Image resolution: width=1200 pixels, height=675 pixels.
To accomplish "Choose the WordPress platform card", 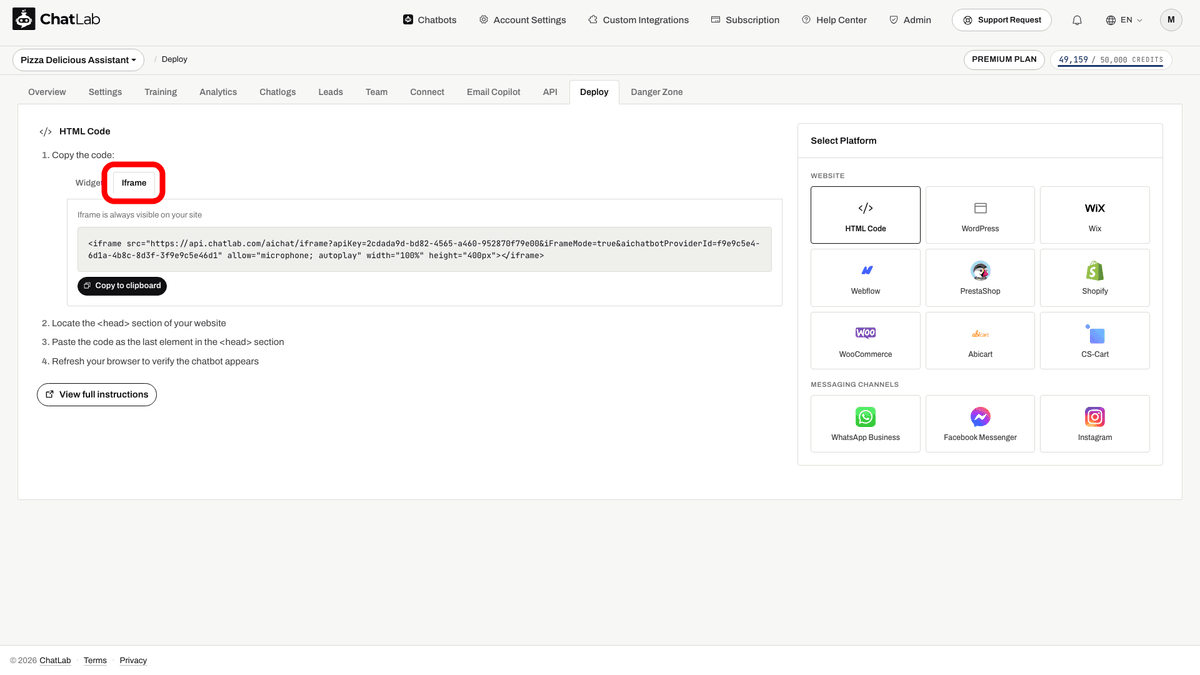I will pos(980,215).
